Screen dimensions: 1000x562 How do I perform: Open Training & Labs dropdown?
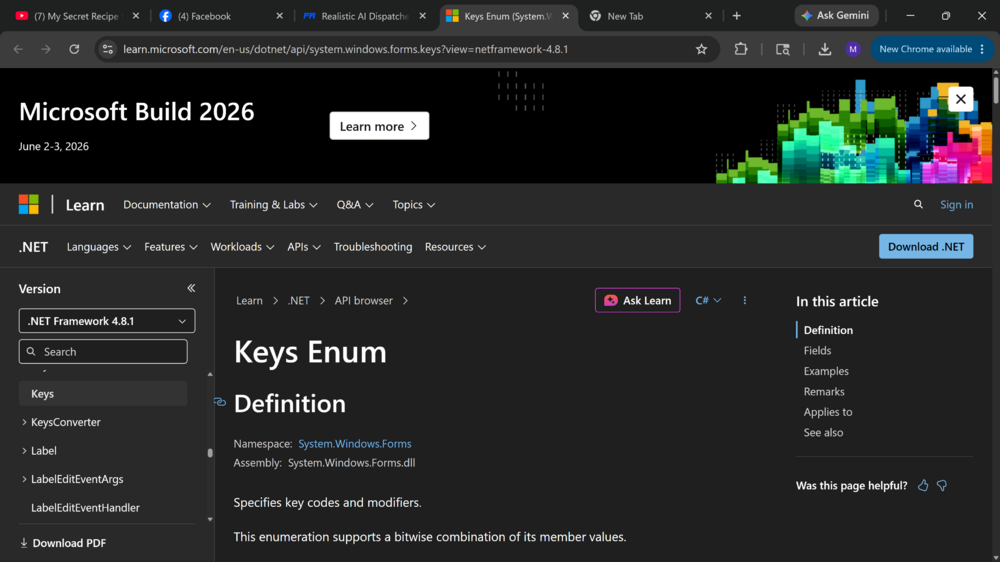[x=274, y=205]
